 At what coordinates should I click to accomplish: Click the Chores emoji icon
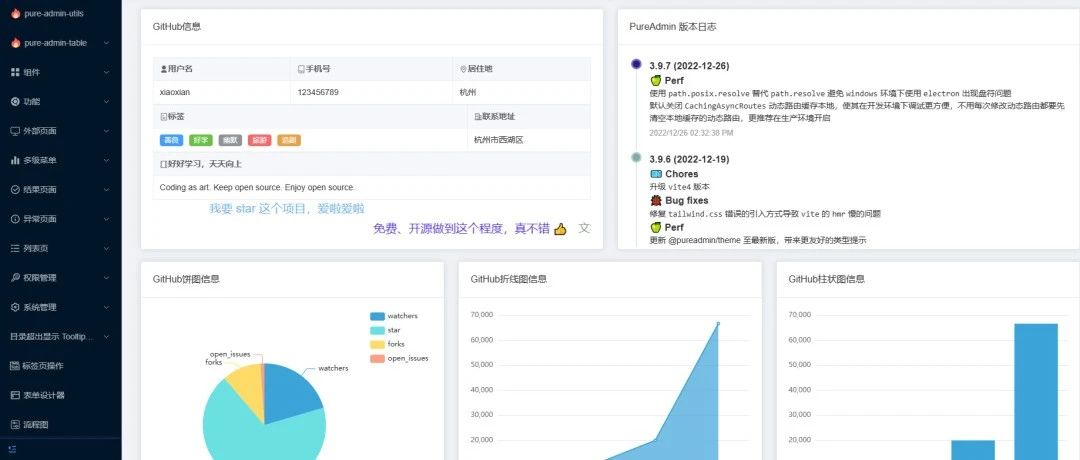click(656, 174)
